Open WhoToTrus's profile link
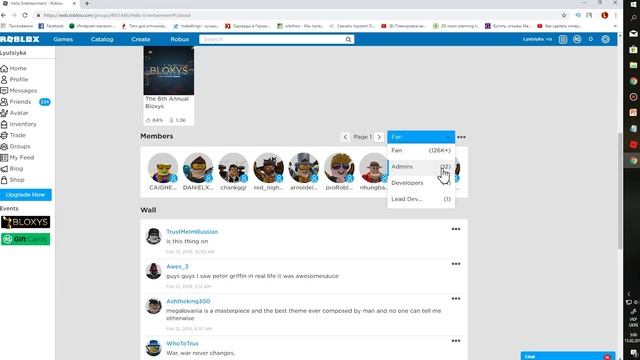 [182, 344]
